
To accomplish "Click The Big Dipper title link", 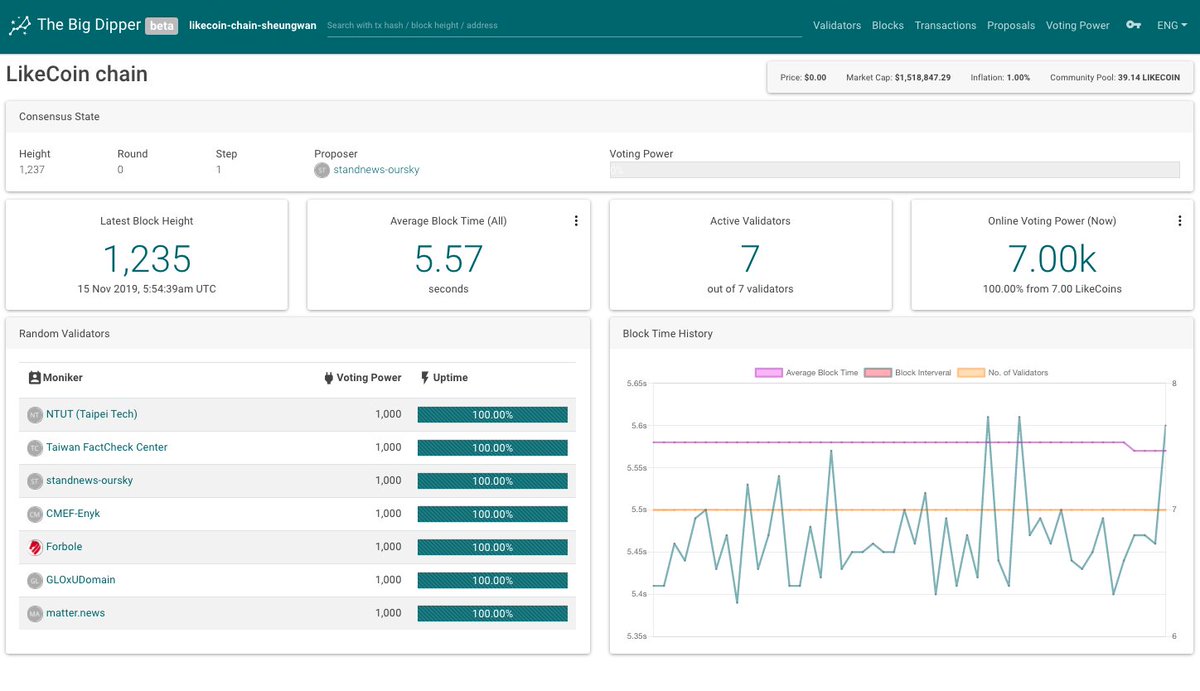I will (x=88, y=25).
